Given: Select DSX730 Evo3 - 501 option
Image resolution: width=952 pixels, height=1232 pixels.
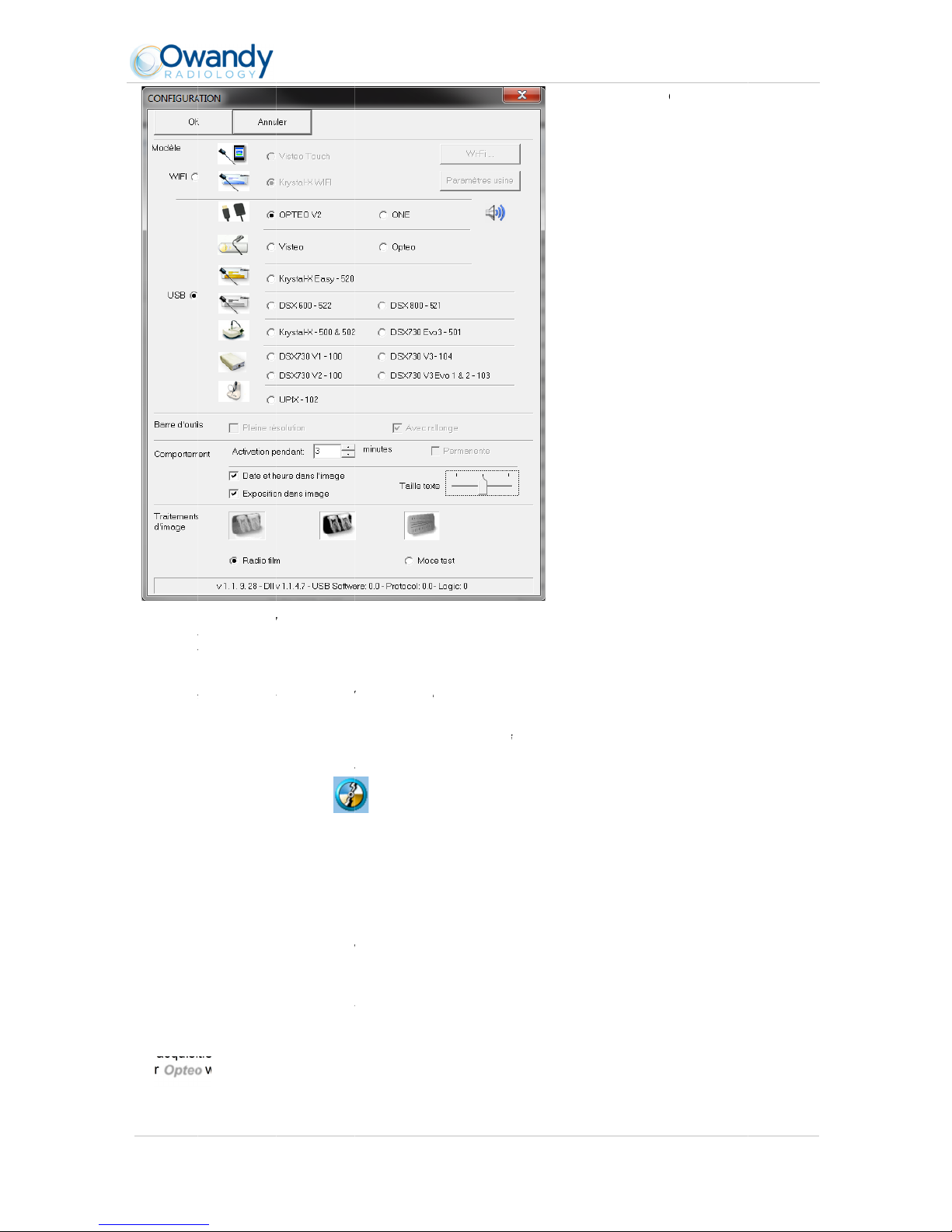Looking at the screenshot, I should click(420, 333).
